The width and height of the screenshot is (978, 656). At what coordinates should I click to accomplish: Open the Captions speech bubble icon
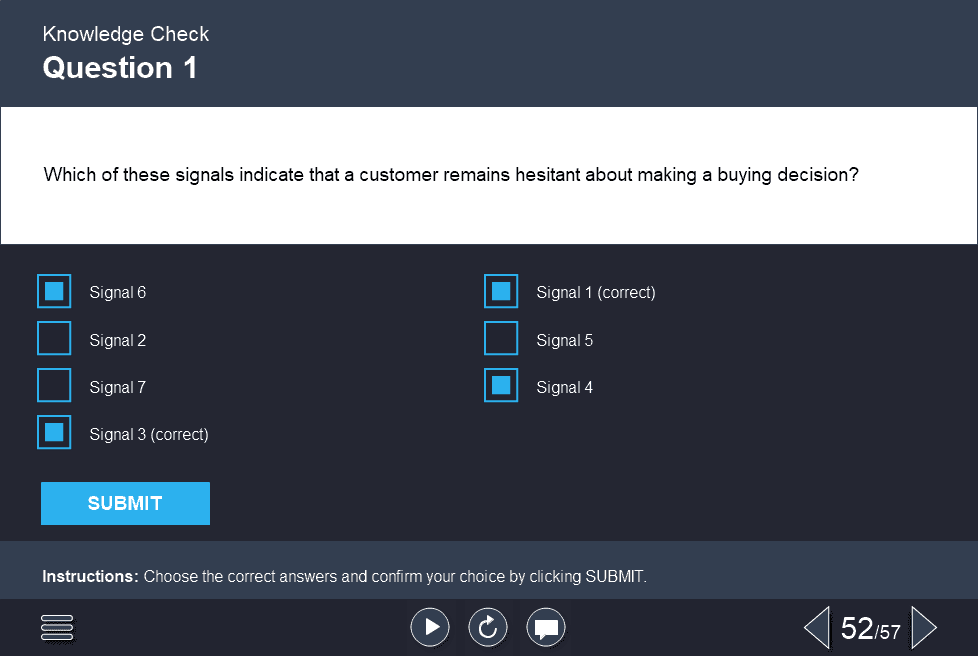[x=546, y=627]
